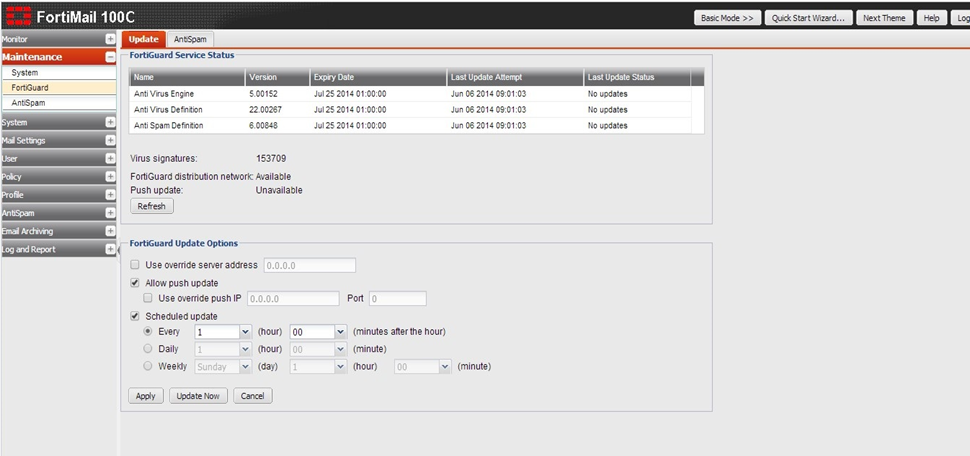Open minutes after the hour dropdown

click(340, 331)
